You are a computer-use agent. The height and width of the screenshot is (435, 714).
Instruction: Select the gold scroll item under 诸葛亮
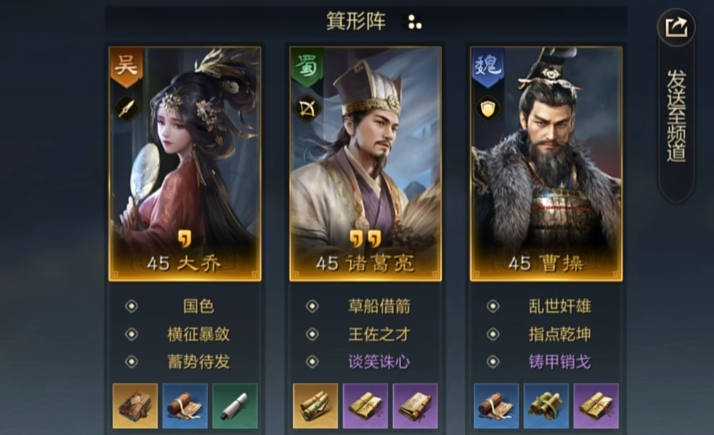pyautogui.click(x=316, y=405)
